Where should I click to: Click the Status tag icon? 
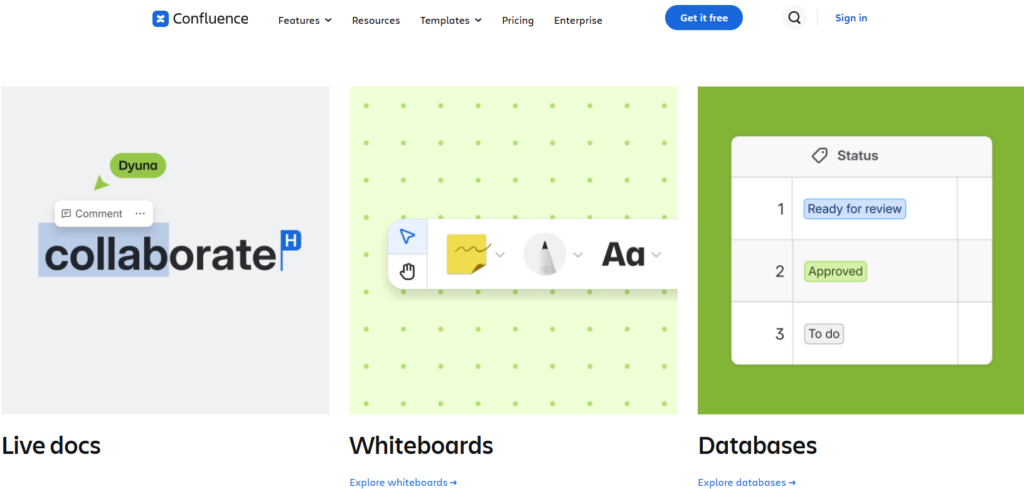[x=820, y=155]
